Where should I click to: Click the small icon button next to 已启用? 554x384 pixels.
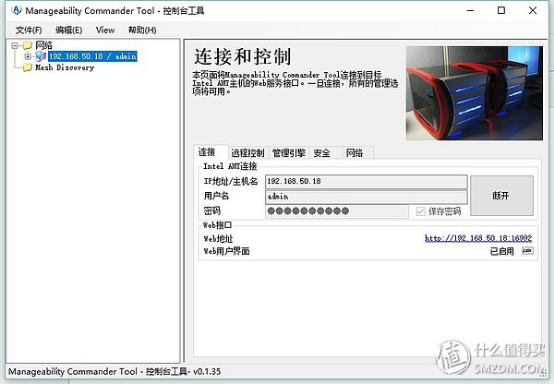528,251
